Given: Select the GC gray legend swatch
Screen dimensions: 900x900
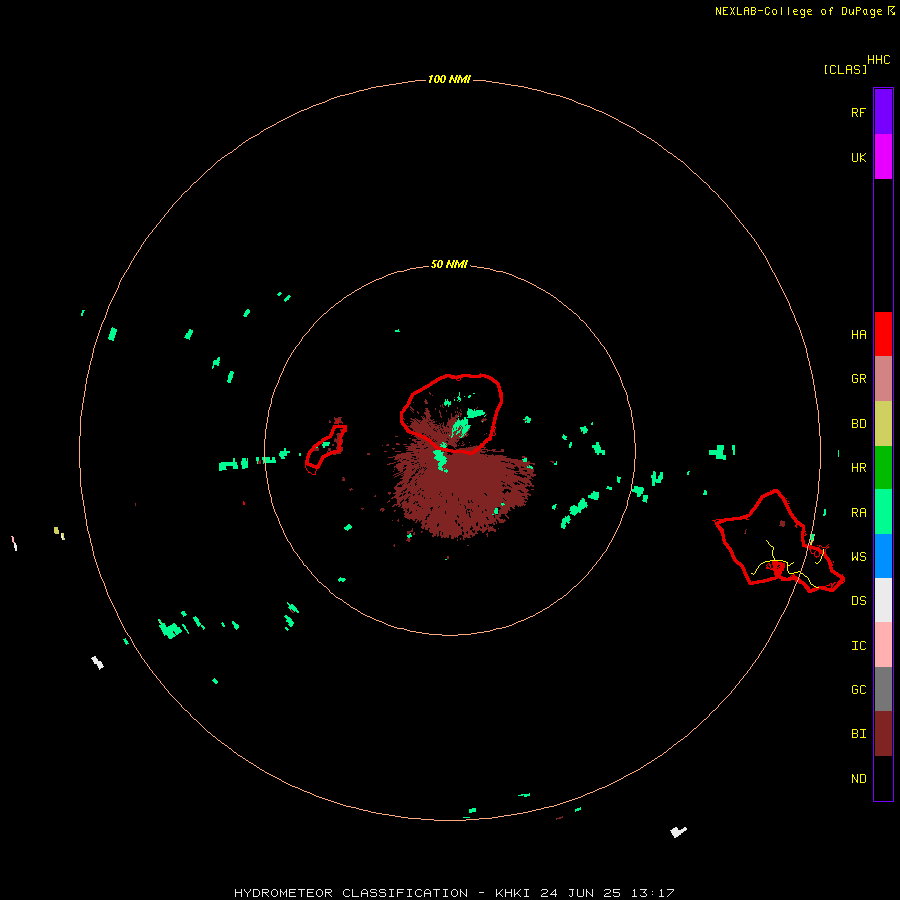Looking at the screenshot, I should pos(883,689).
